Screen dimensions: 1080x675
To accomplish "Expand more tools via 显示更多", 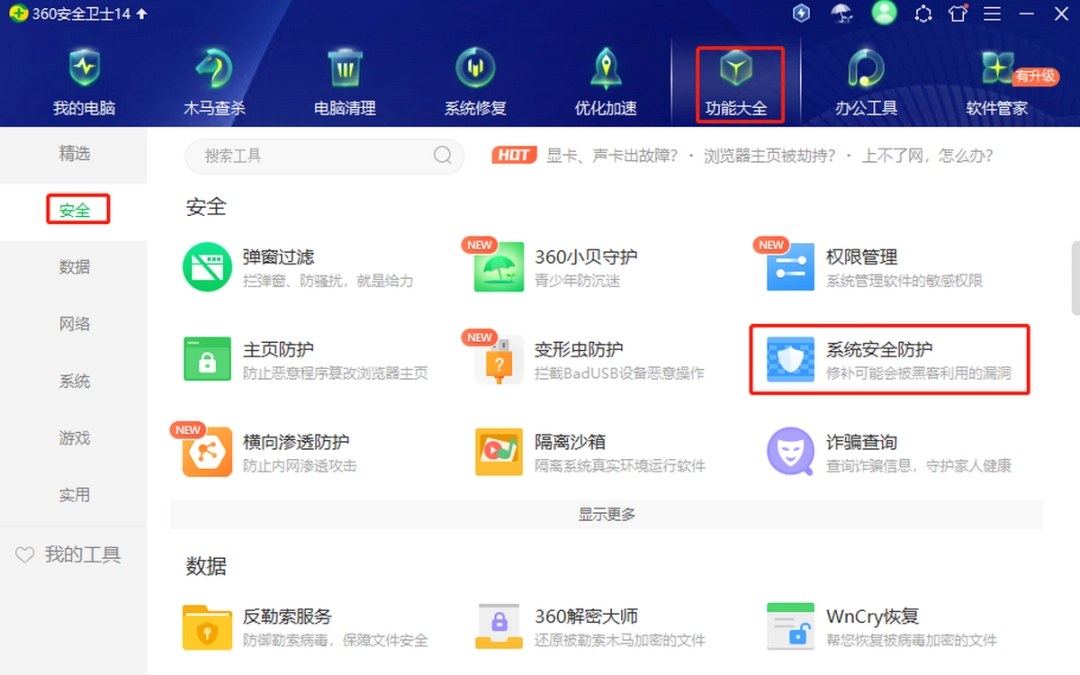I will [606, 514].
